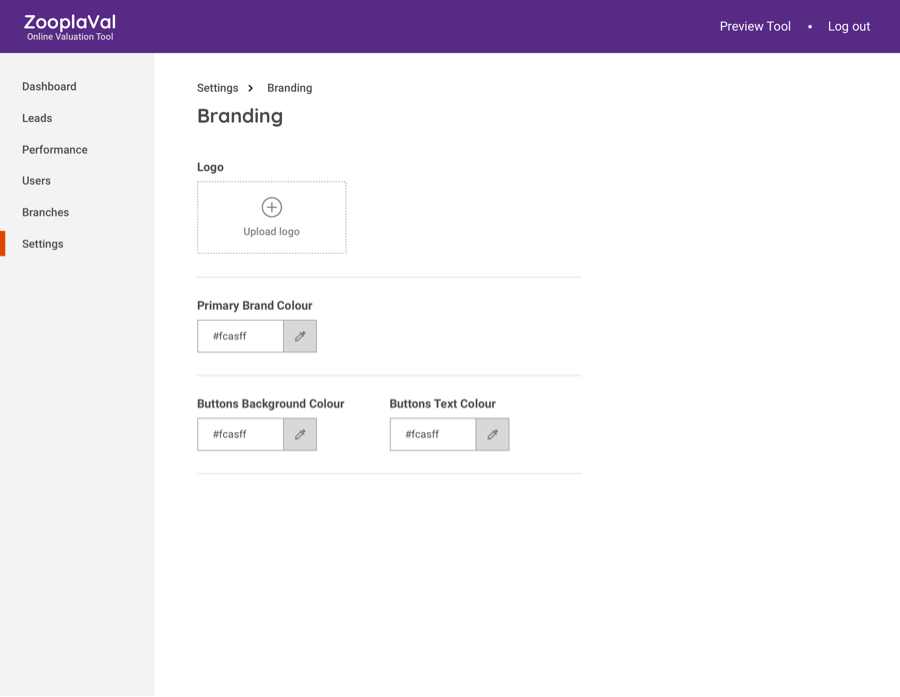Open the Leads section in the sidebar

[37, 118]
